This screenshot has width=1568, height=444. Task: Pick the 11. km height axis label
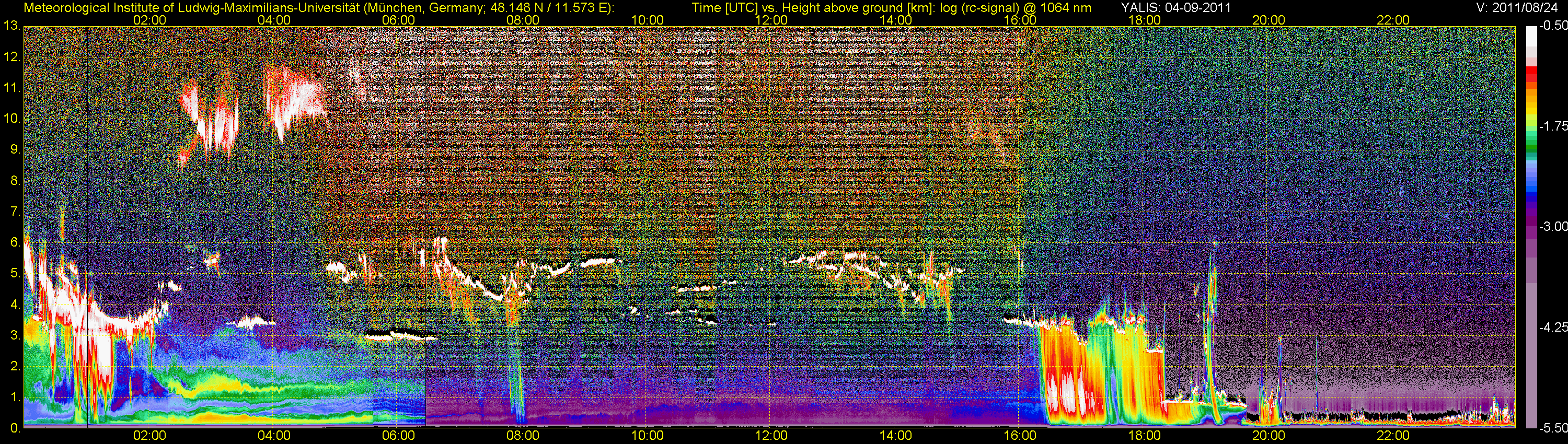pyautogui.click(x=11, y=88)
